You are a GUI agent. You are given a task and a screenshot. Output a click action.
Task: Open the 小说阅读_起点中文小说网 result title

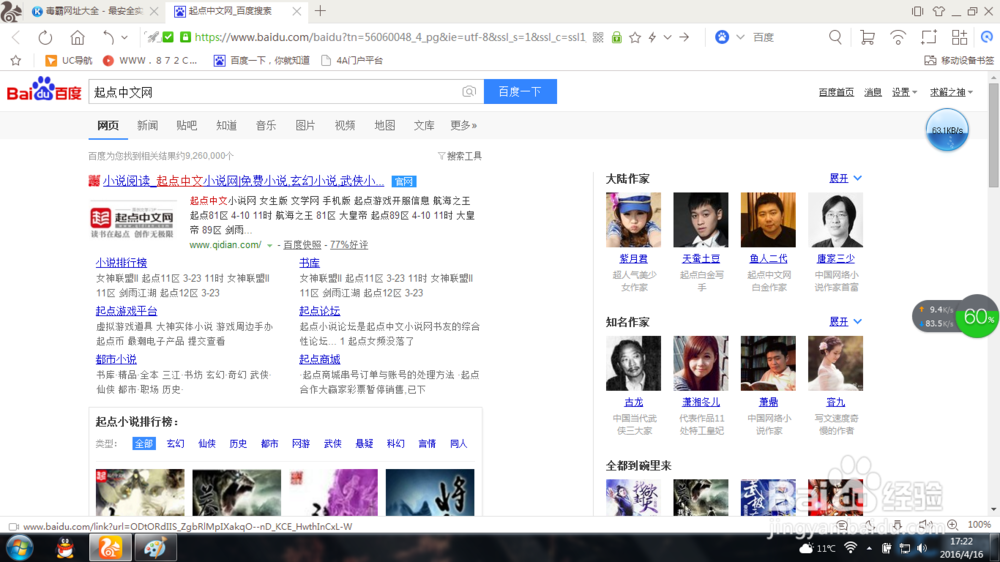pos(243,181)
